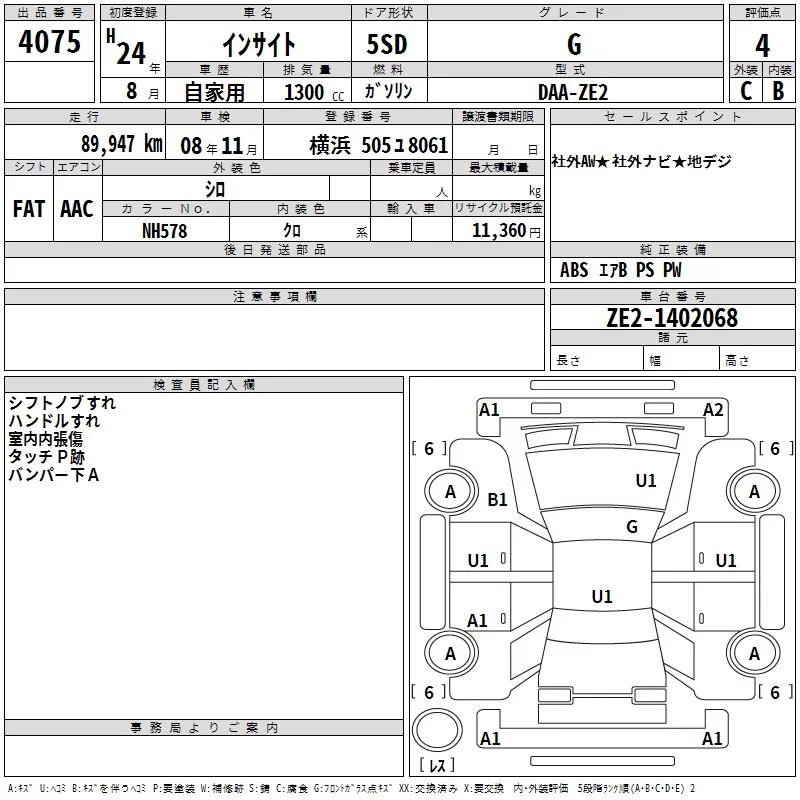Click the mileage value 89,947 km
This screenshot has height=800, width=800.
121,144
